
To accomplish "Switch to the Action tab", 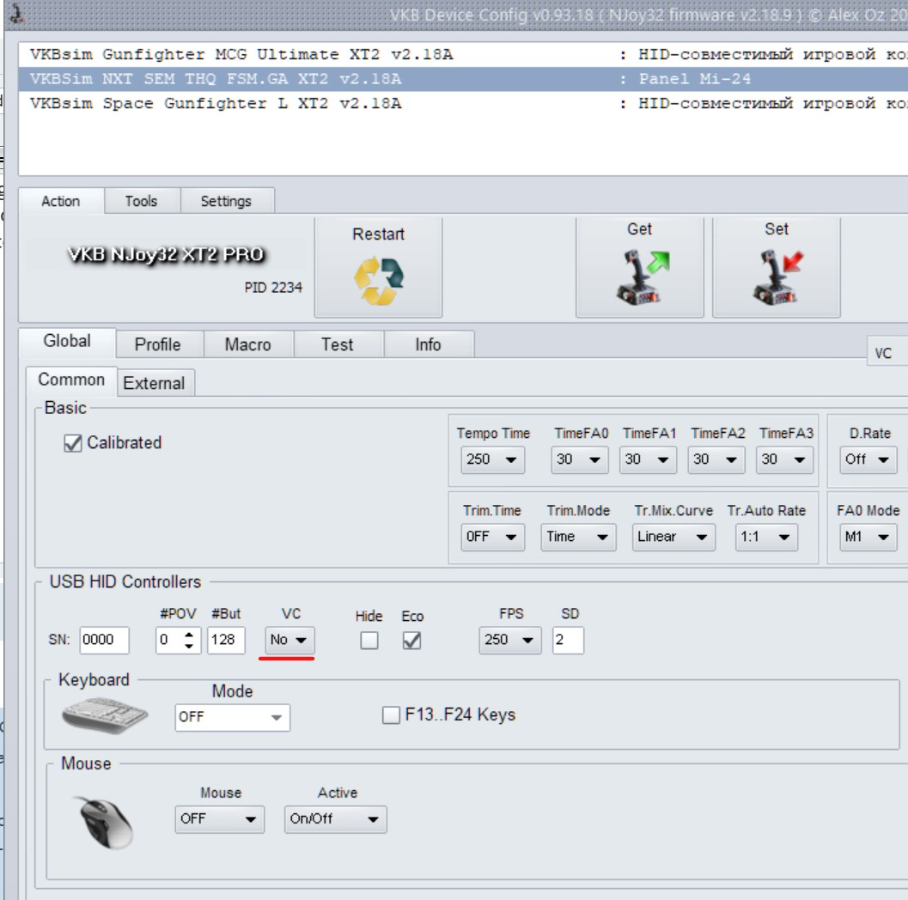I will pos(61,201).
